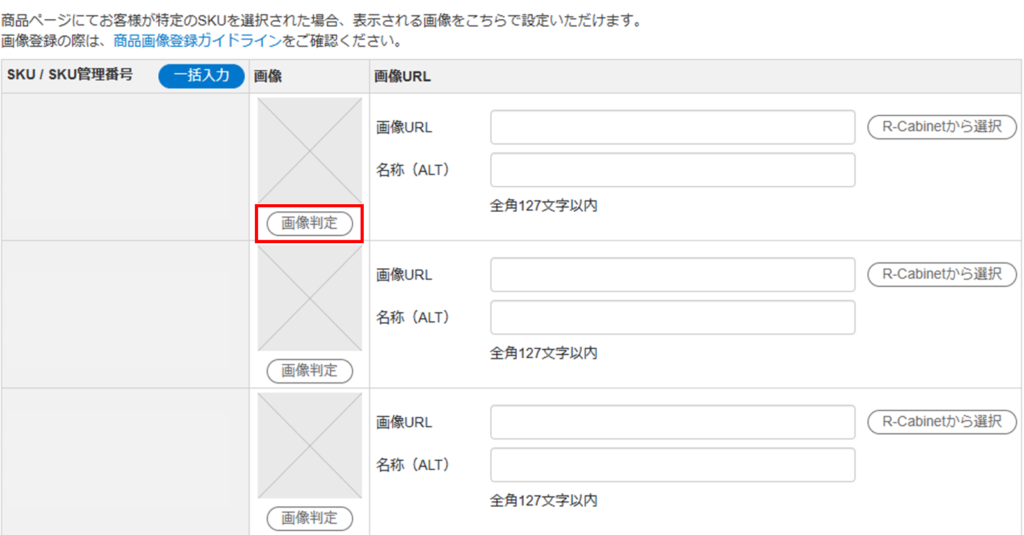The image size is (1024, 535).
Task: Click the 画像 column header
Action: pos(267,76)
